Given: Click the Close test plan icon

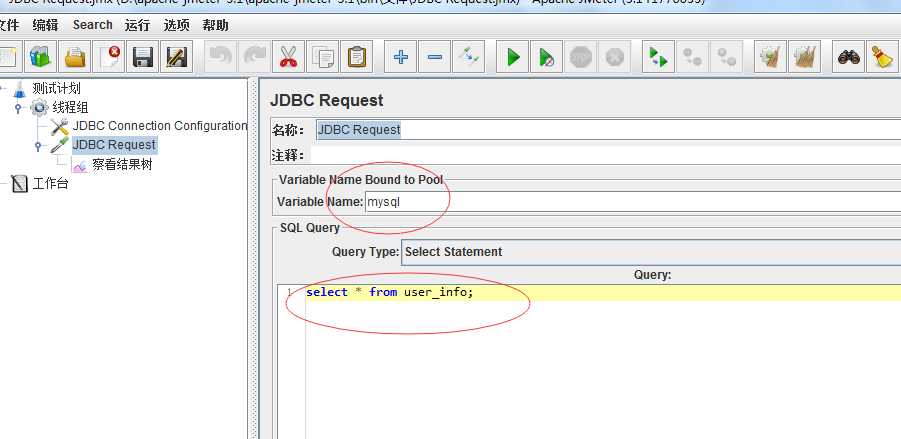Looking at the screenshot, I should coord(109,57).
